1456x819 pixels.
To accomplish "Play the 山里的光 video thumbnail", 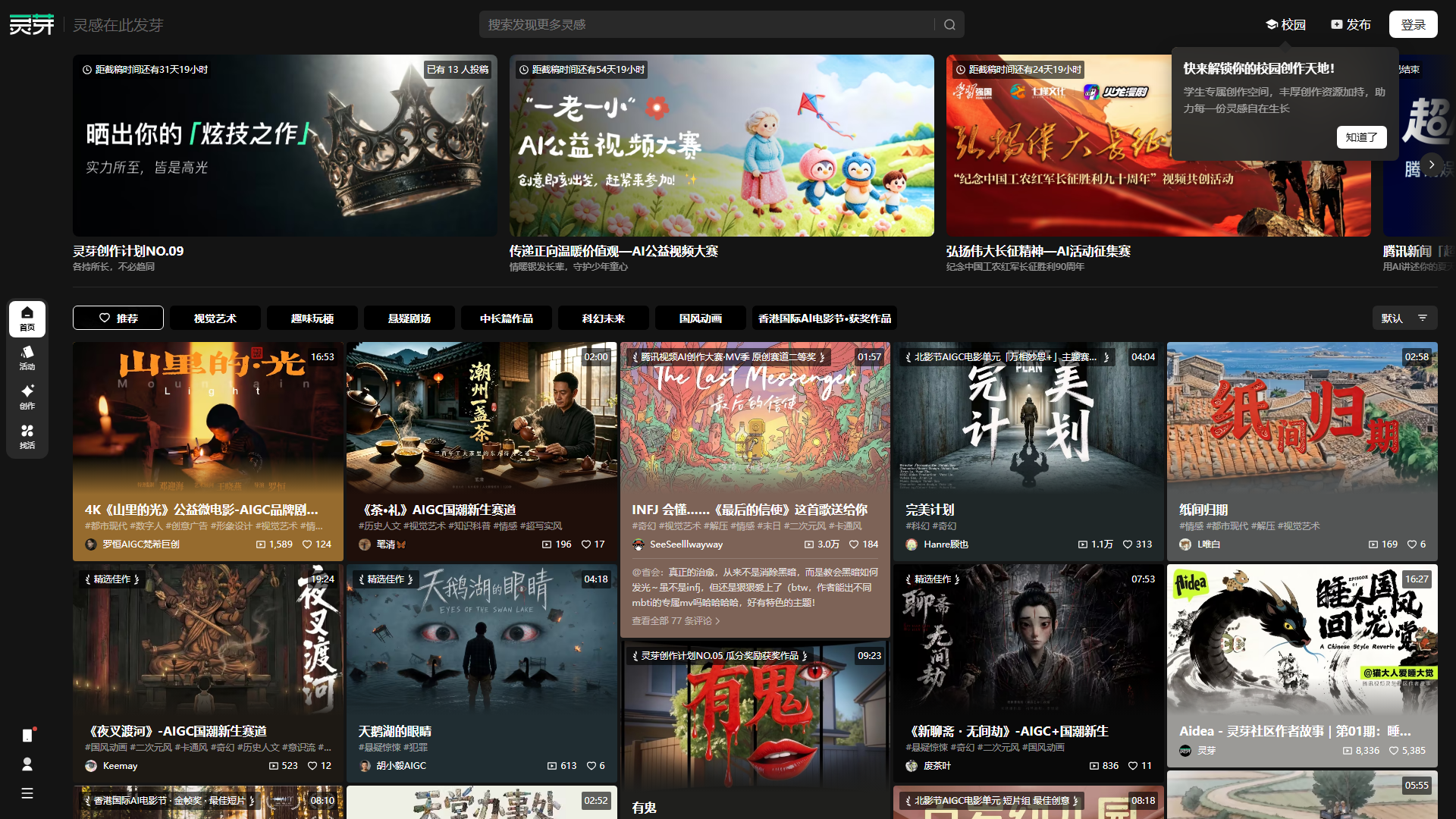I will (x=208, y=417).
